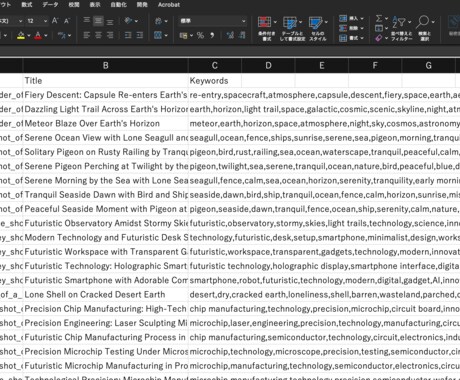Open Find and Select magnifier
This screenshot has width=460, height=380.
pyautogui.click(x=423, y=22)
